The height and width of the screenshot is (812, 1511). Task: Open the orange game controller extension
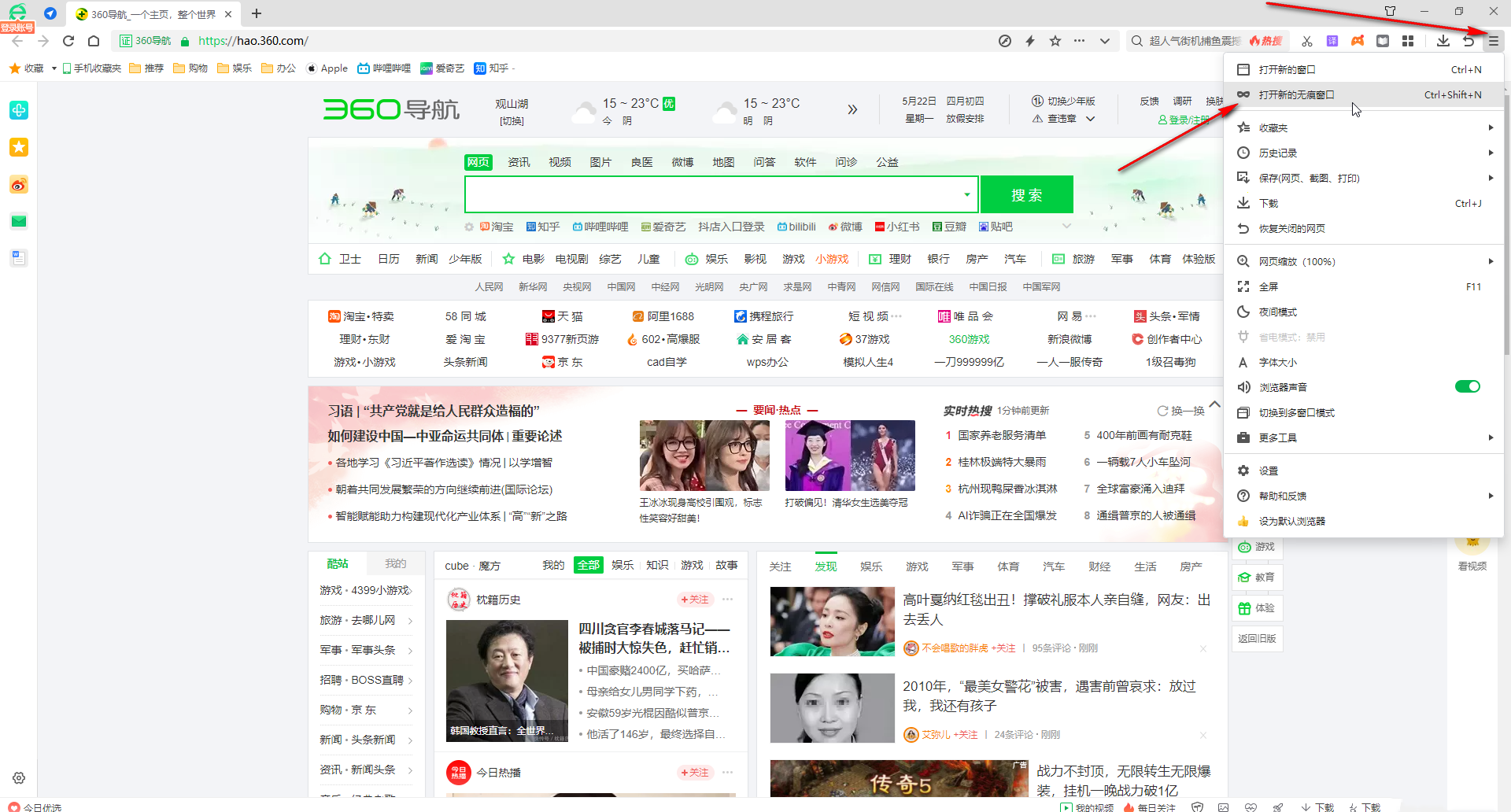point(1358,41)
